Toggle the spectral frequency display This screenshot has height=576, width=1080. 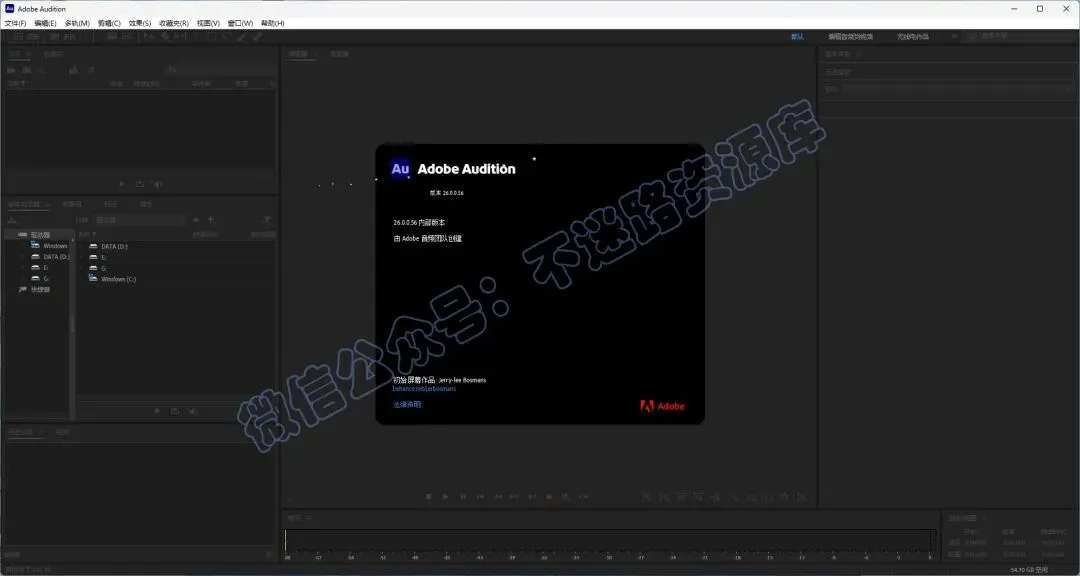pos(113,37)
